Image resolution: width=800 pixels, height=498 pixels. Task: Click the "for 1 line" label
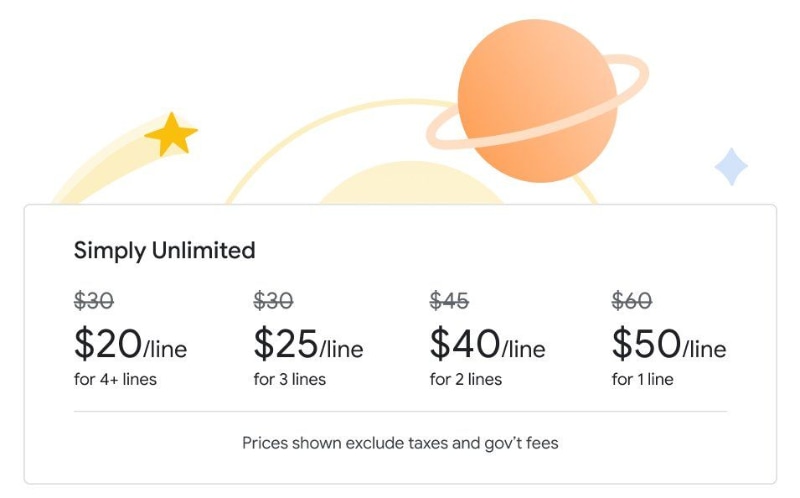tap(642, 379)
